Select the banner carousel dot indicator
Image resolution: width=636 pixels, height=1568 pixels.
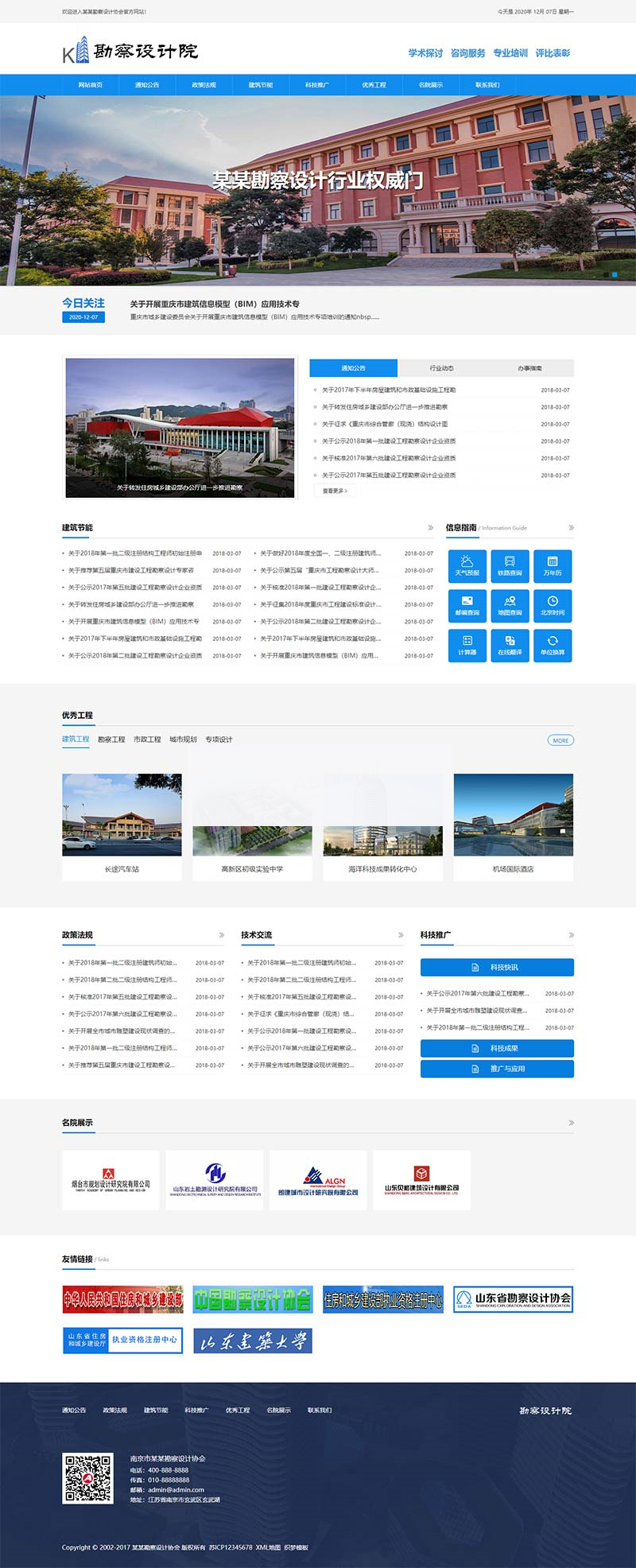click(x=615, y=274)
